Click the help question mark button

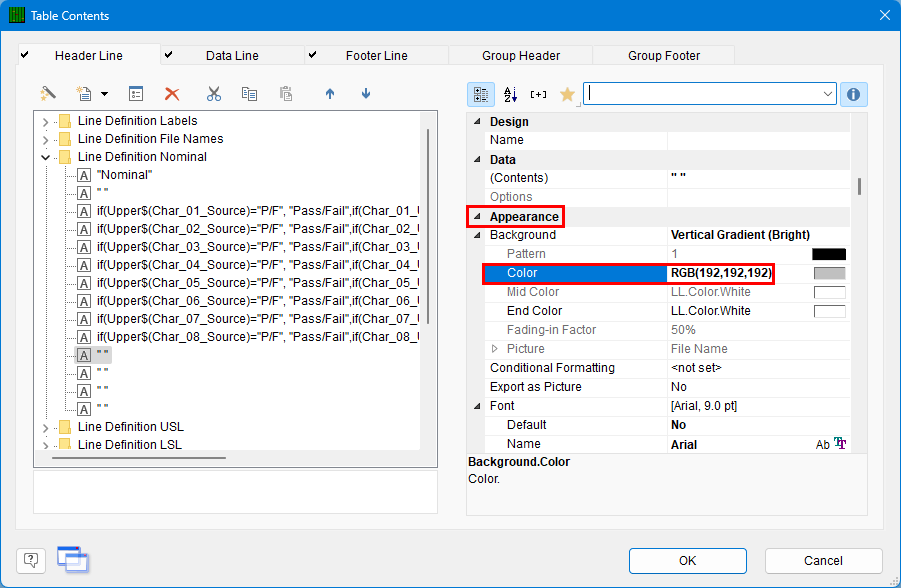coord(31,560)
